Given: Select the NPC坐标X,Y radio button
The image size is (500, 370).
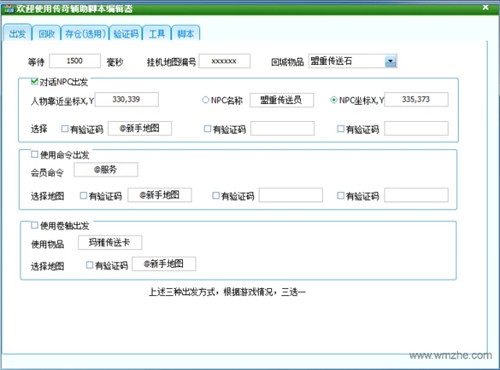Looking at the screenshot, I should pyautogui.click(x=333, y=100).
